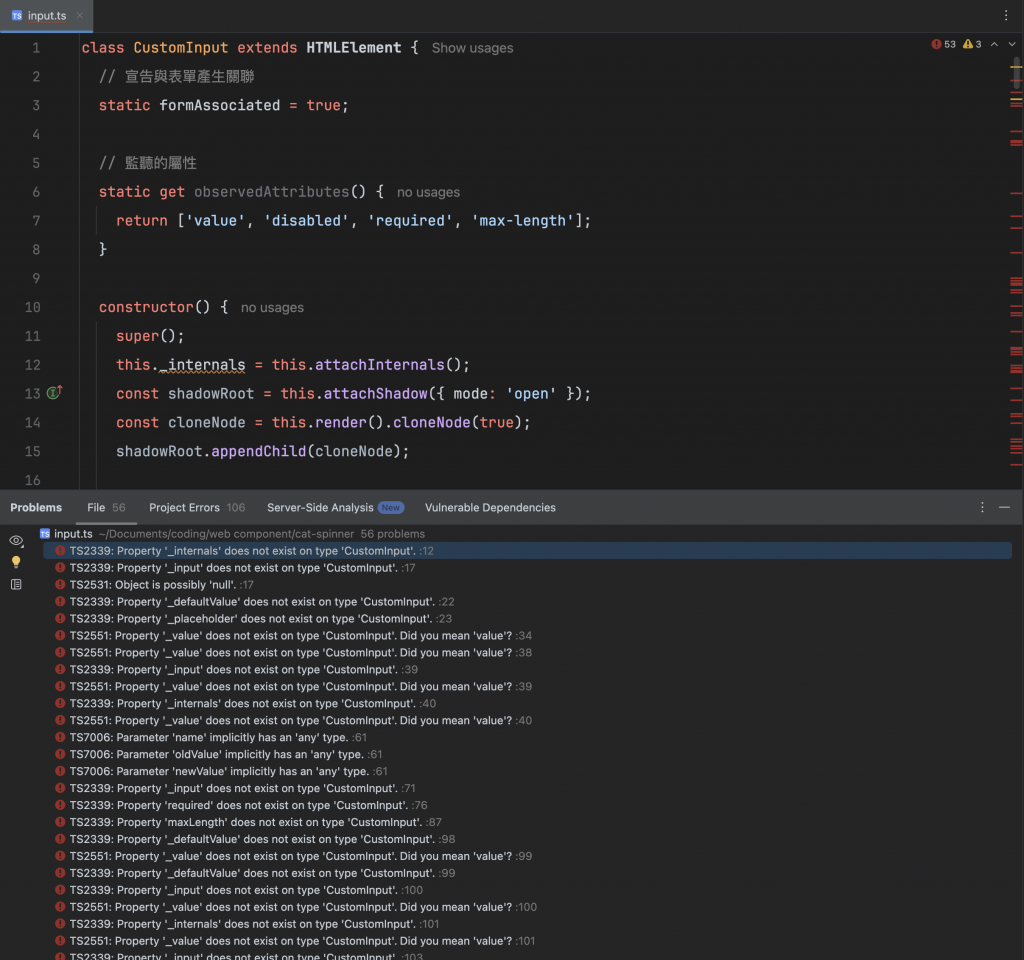Select '_input' does not exist error :100
The height and width of the screenshot is (960, 1024).
pyautogui.click(x=239, y=891)
